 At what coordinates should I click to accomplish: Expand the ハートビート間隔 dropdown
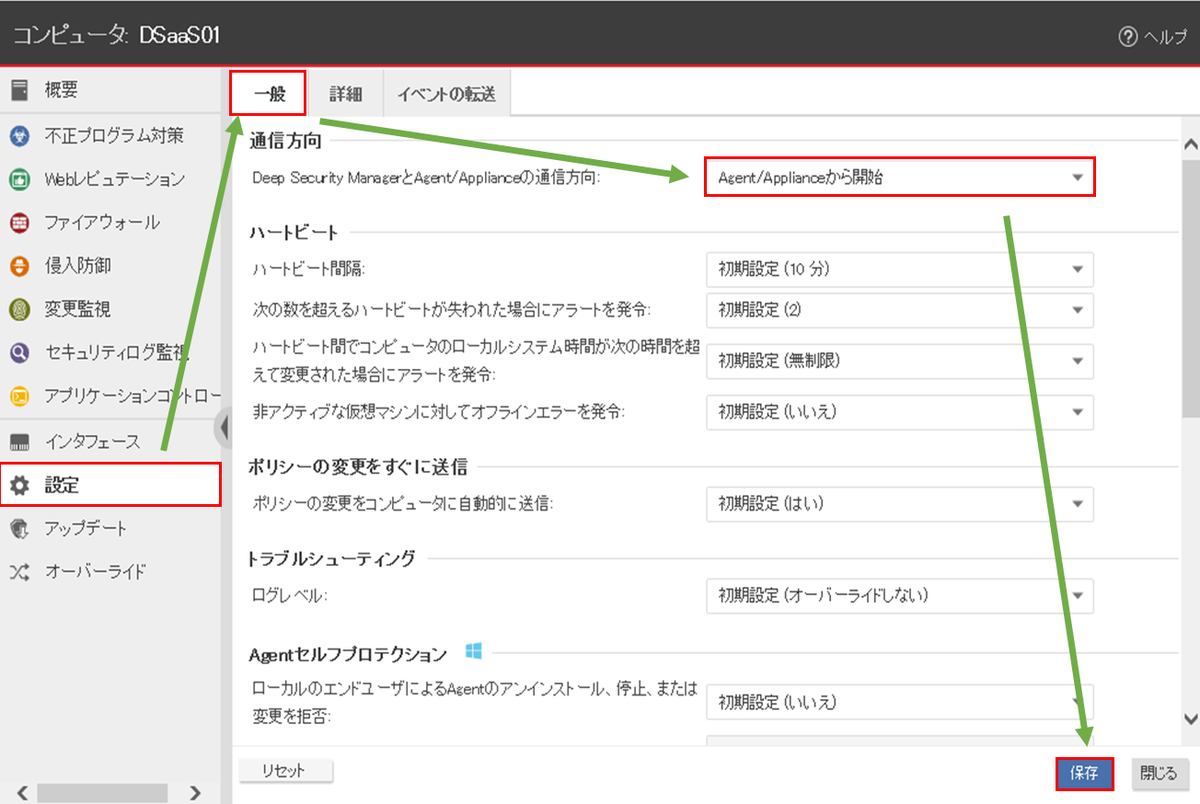click(899, 269)
